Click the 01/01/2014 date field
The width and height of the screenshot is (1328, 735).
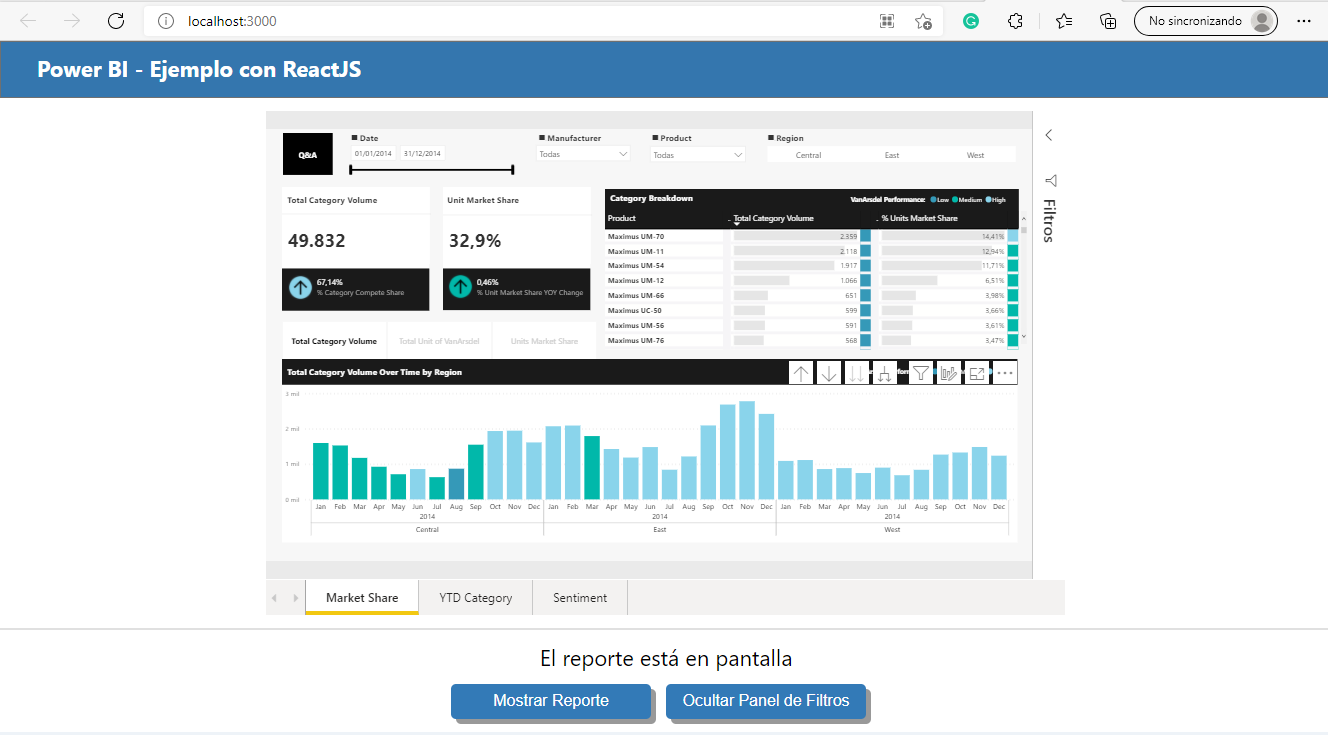(x=374, y=153)
